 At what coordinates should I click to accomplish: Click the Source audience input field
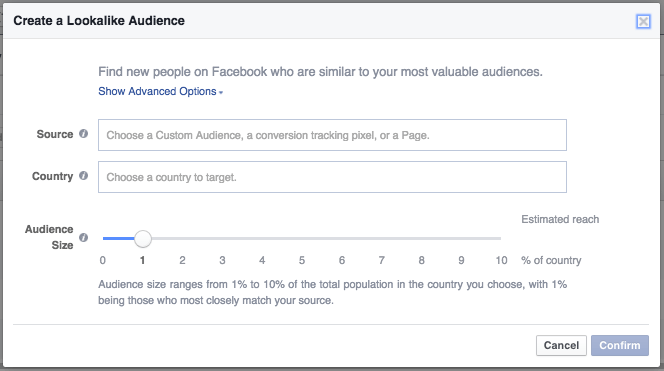click(x=332, y=135)
